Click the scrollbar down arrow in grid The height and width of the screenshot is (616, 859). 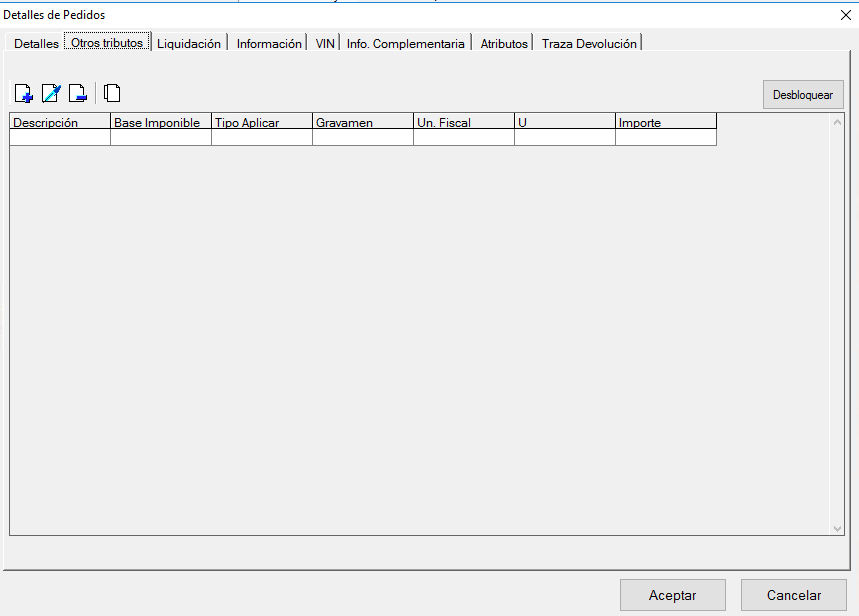pos(838,527)
